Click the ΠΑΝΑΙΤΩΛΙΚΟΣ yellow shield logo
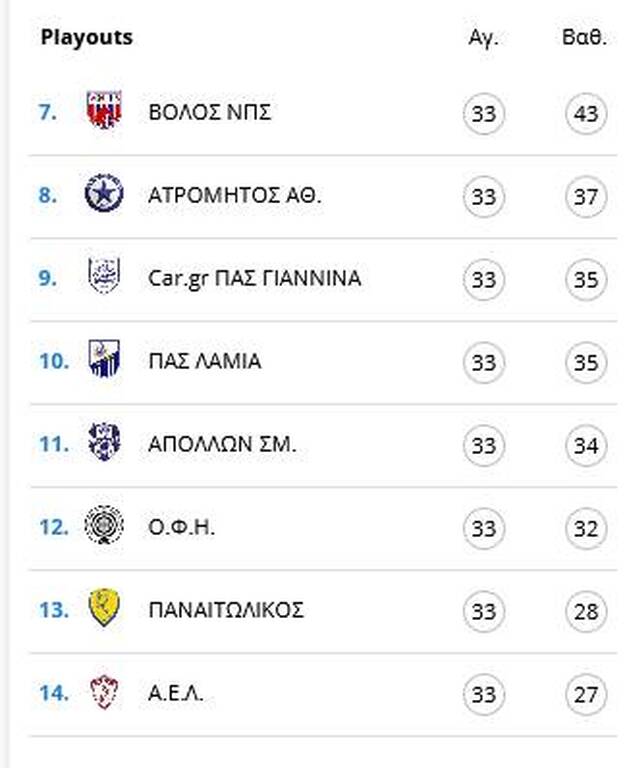The image size is (625, 768). (x=104, y=608)
